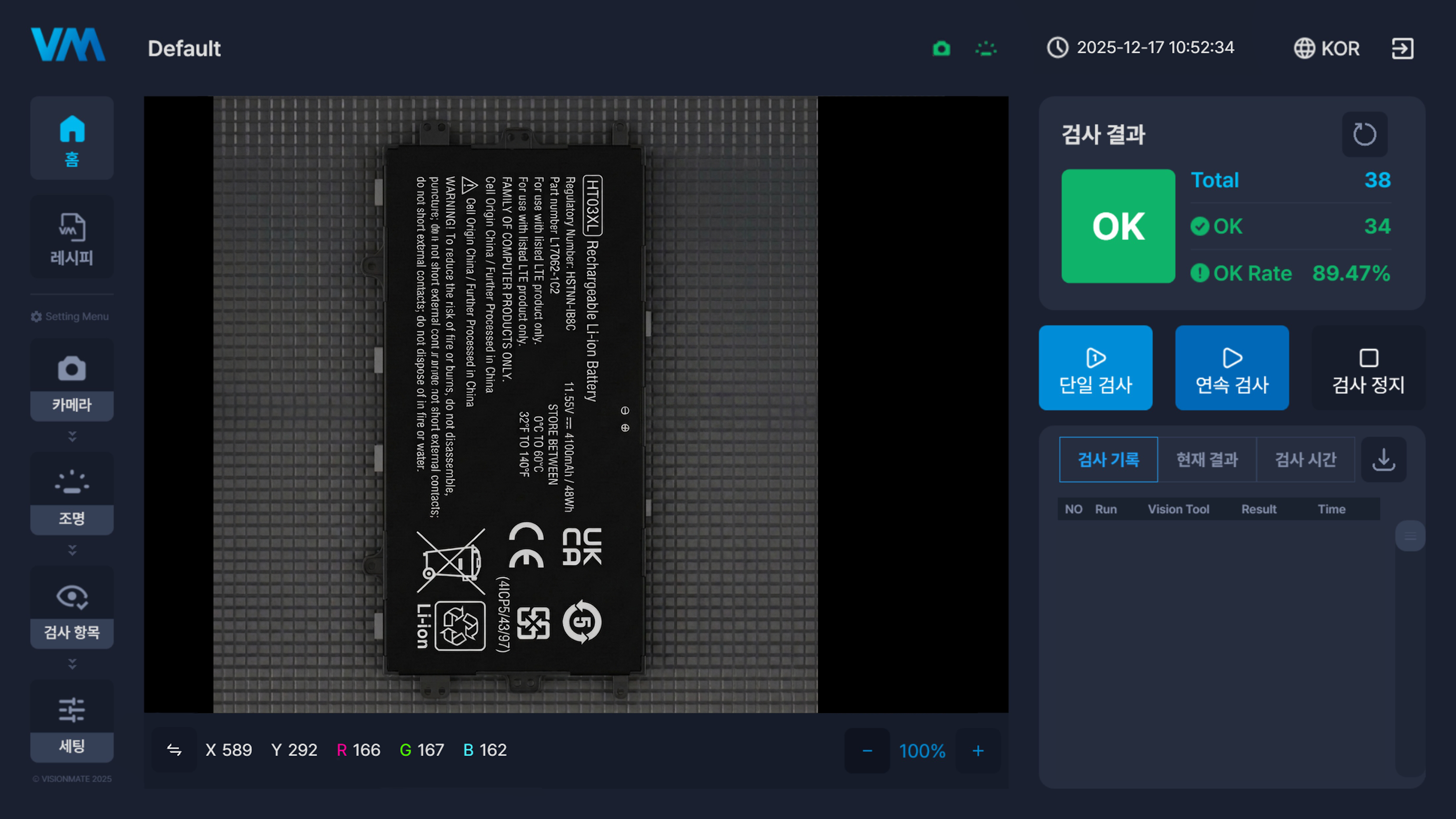Open the 검사 항목 inspection items
Viewport: 1456px width, 819px height.
(x=72, y=607)
